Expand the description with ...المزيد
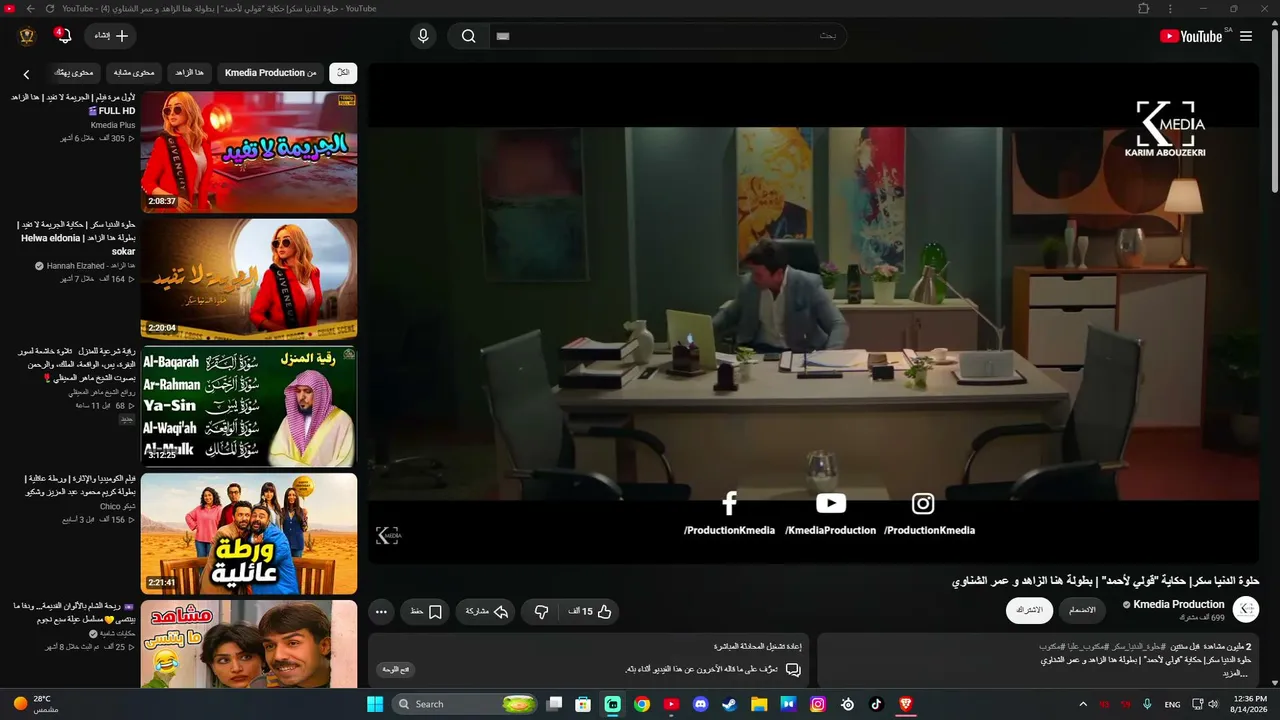This screenshot has height=720, width=1280. coord(1234,673)
